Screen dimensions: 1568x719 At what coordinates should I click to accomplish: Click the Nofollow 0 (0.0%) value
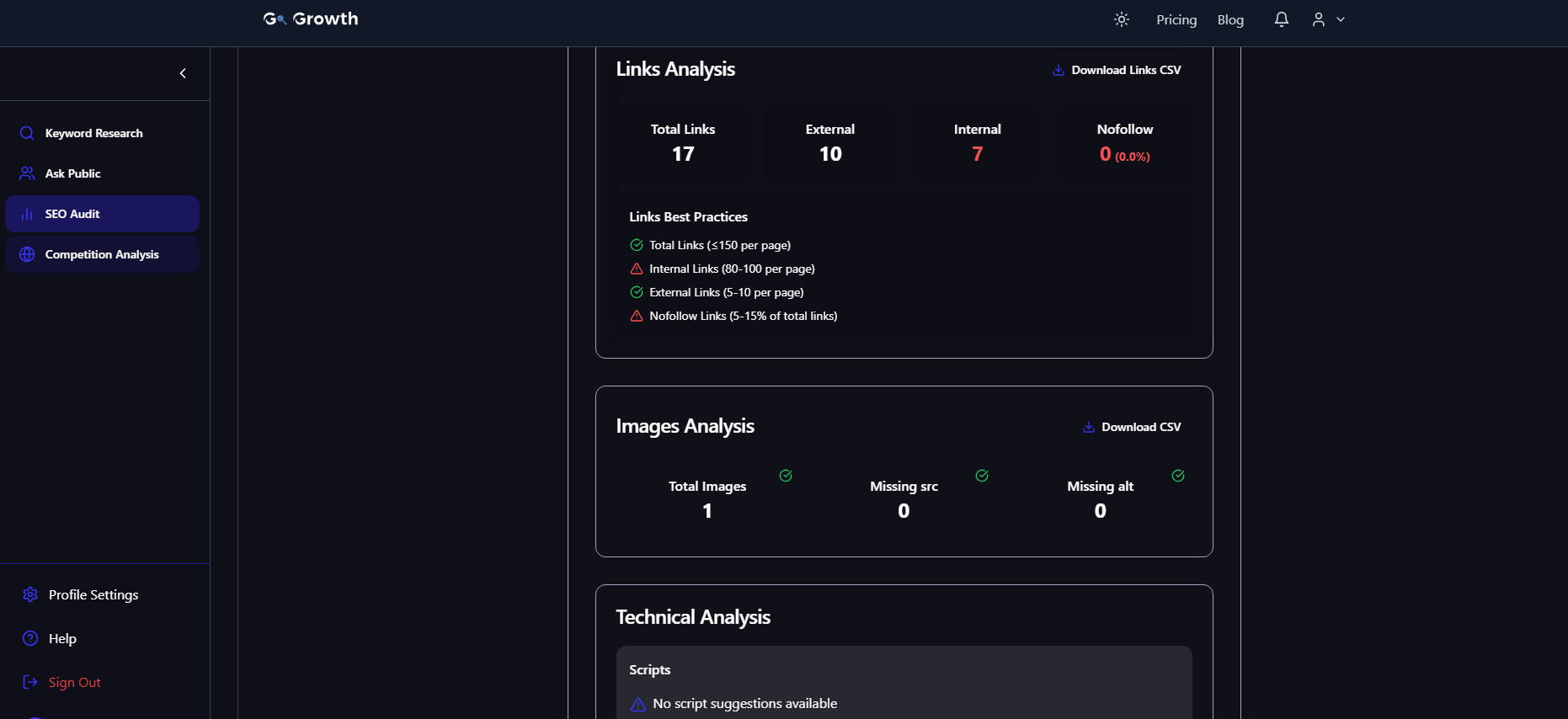[x=1125, y=154]
